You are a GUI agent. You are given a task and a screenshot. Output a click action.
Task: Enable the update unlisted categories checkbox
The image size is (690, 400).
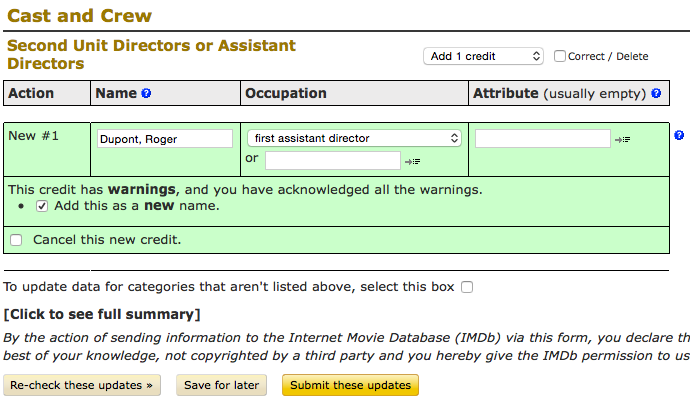pyautogui.click(x=467, y=287)
